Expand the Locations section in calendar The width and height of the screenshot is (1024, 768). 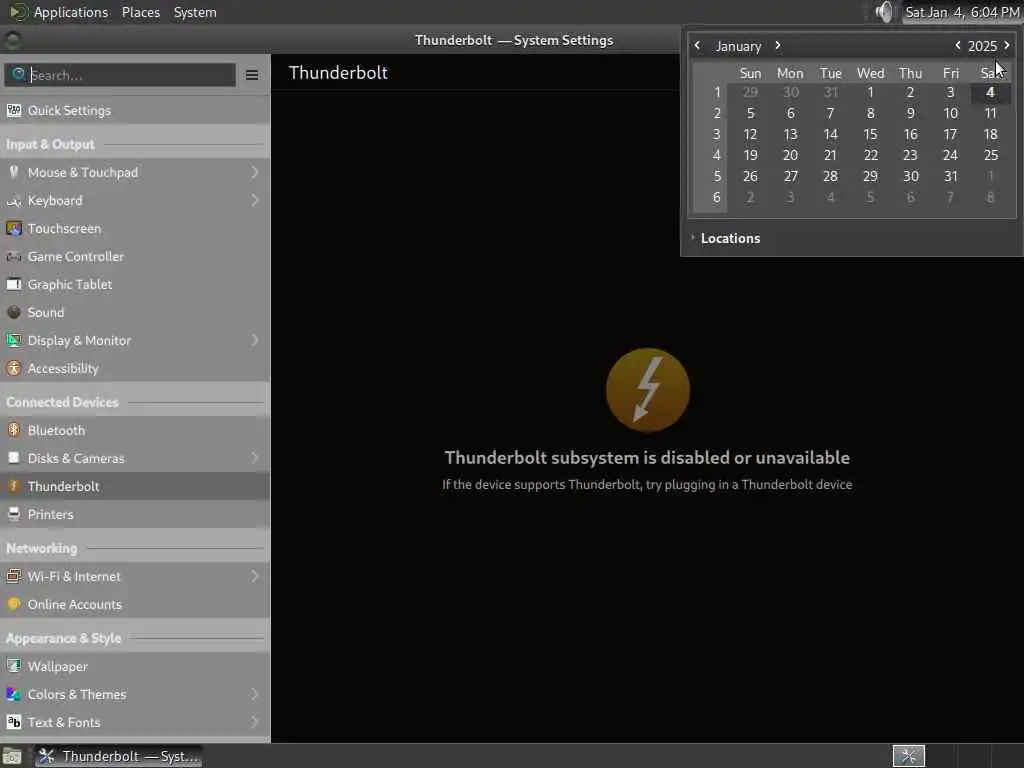[x=725, y=238]
